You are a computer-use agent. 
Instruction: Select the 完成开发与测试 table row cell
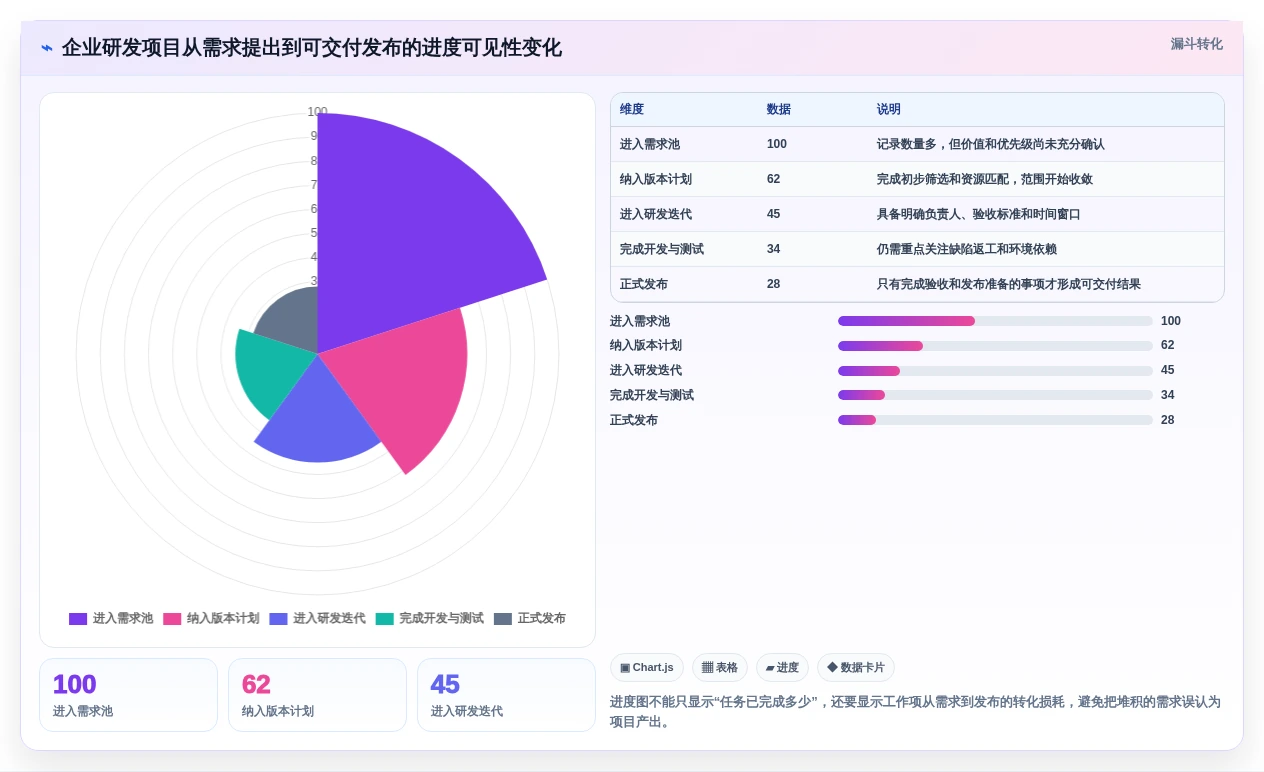point(662,249)
